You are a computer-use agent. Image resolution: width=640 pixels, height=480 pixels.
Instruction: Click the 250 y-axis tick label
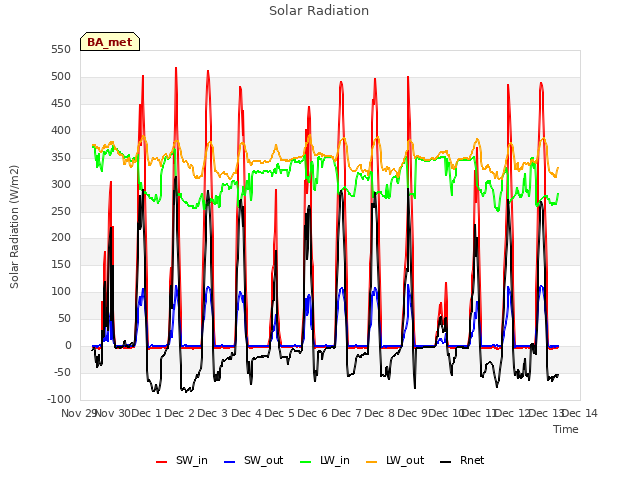[x=61, y=211]
